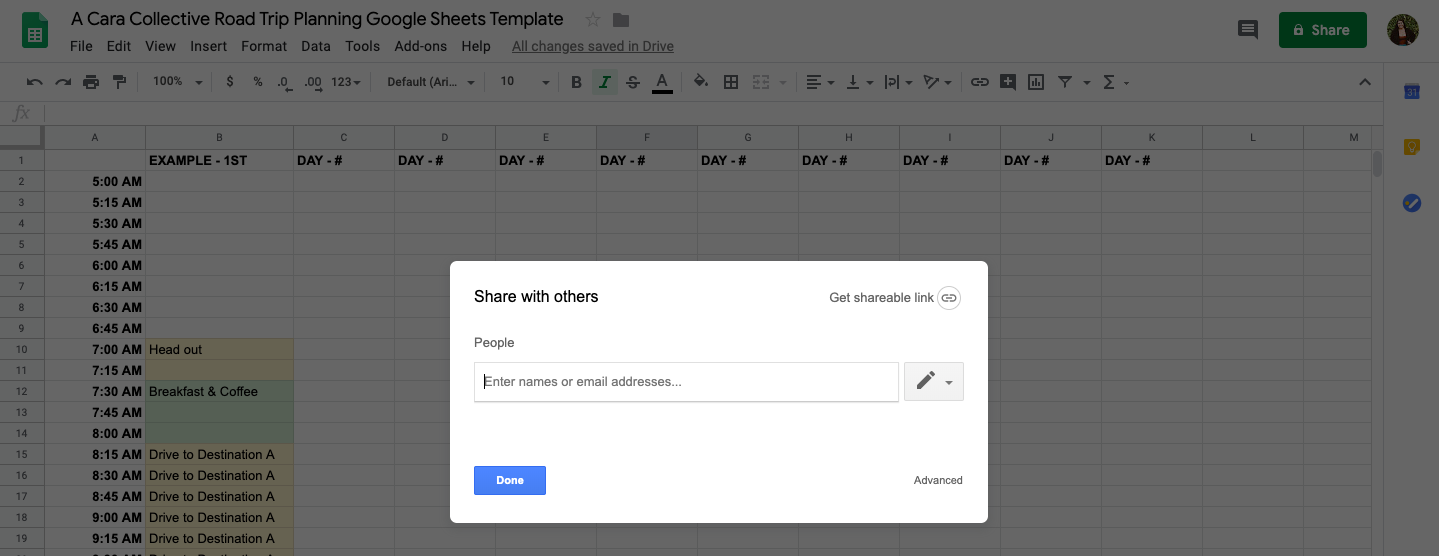This screenshot has width=1439, height=556.
Task: Click the green Share button
Action: (1322, 30)
